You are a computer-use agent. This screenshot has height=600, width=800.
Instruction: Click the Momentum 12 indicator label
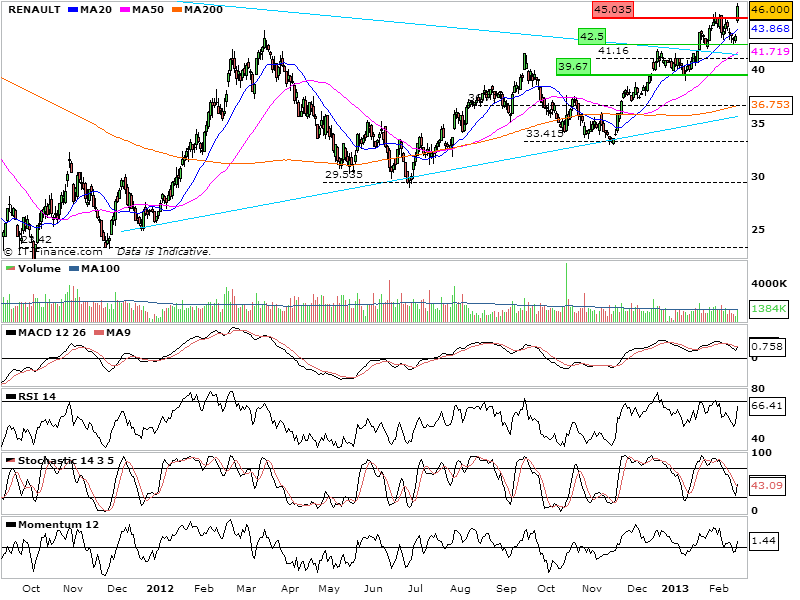pos(58,524)
